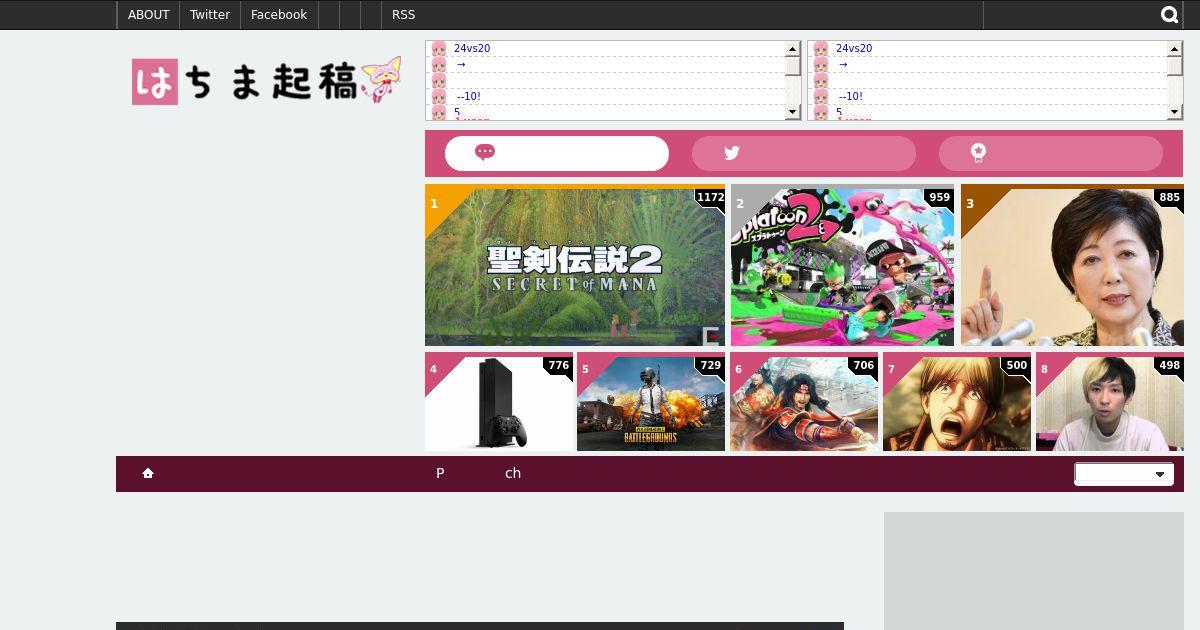Open rank 1 Secret of Mana thumbnail
Viewport: 1200px width, 630px height.
pyautogui.click(x=575, y=265)
